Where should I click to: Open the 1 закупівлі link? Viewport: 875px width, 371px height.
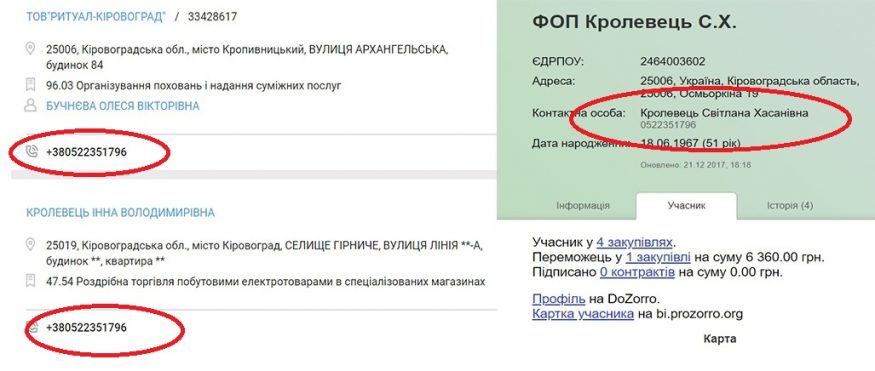(658, 257)
